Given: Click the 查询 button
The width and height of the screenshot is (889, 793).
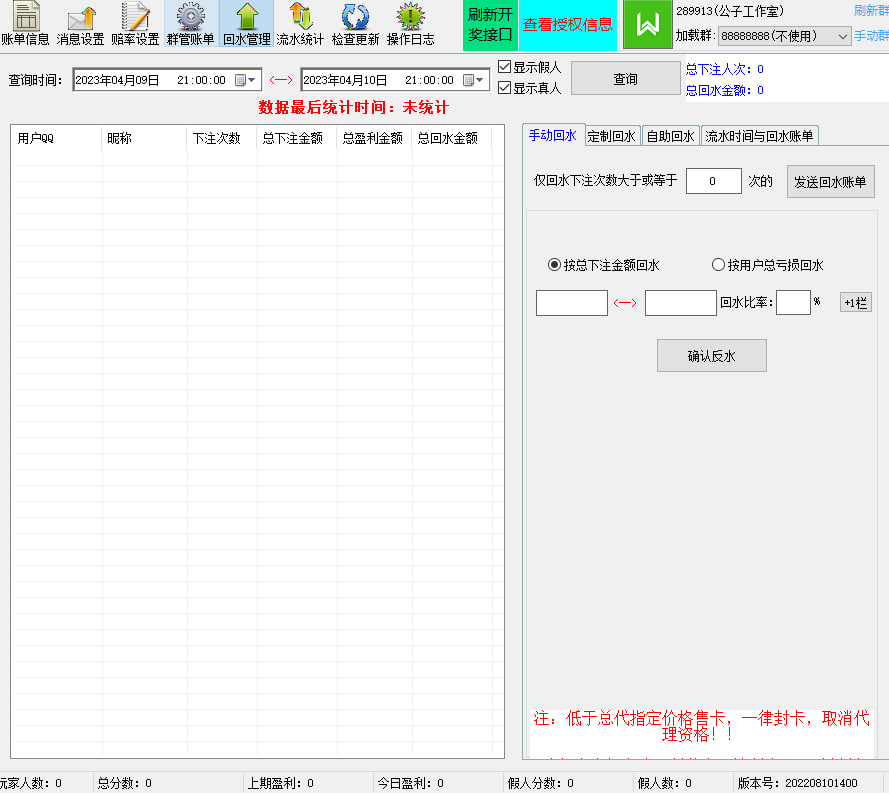Looking at the screenshot, I should click(x=625, y=79).
